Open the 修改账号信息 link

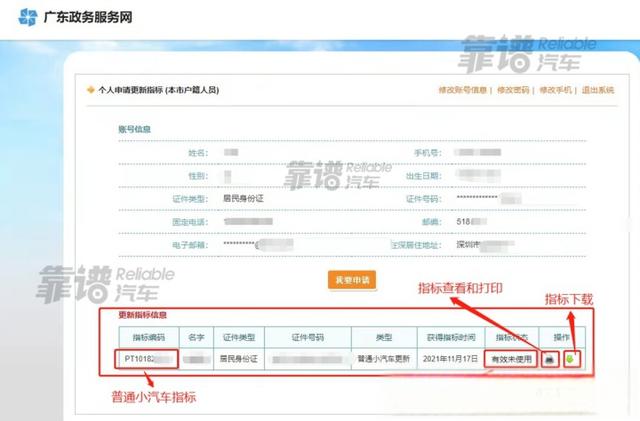click(x=462, y=90)
